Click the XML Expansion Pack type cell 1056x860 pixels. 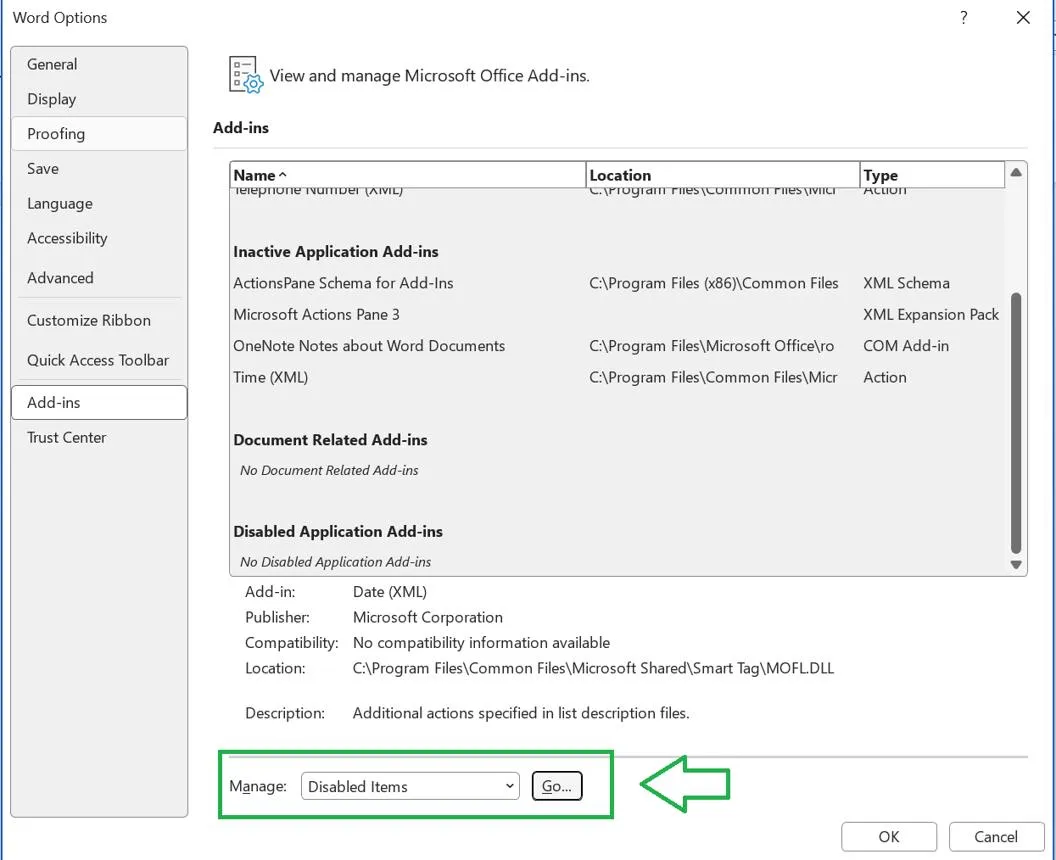pyautogui.click(x=931, y=315)
